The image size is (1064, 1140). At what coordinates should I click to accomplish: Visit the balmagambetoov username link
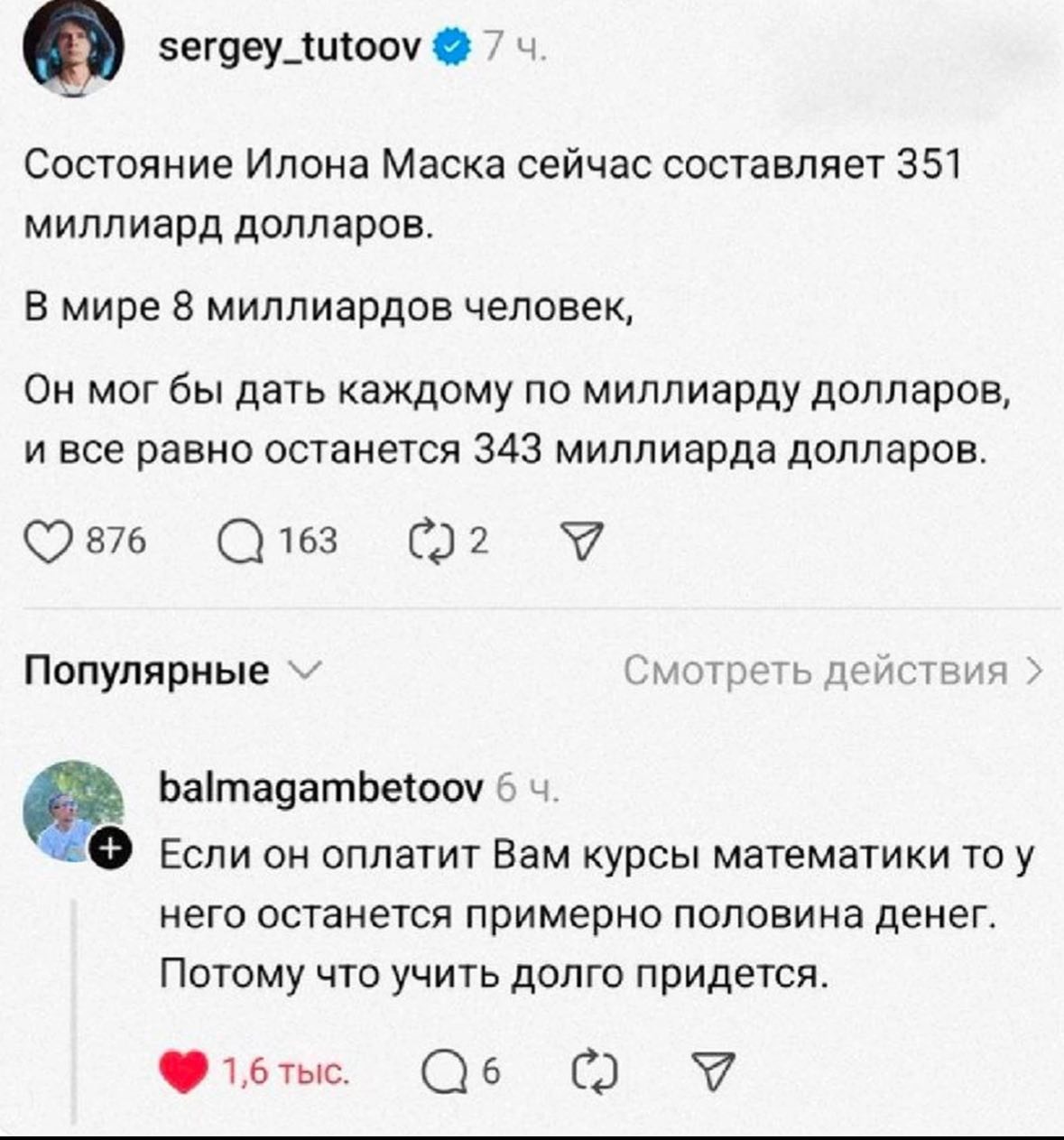click(321, 789)
